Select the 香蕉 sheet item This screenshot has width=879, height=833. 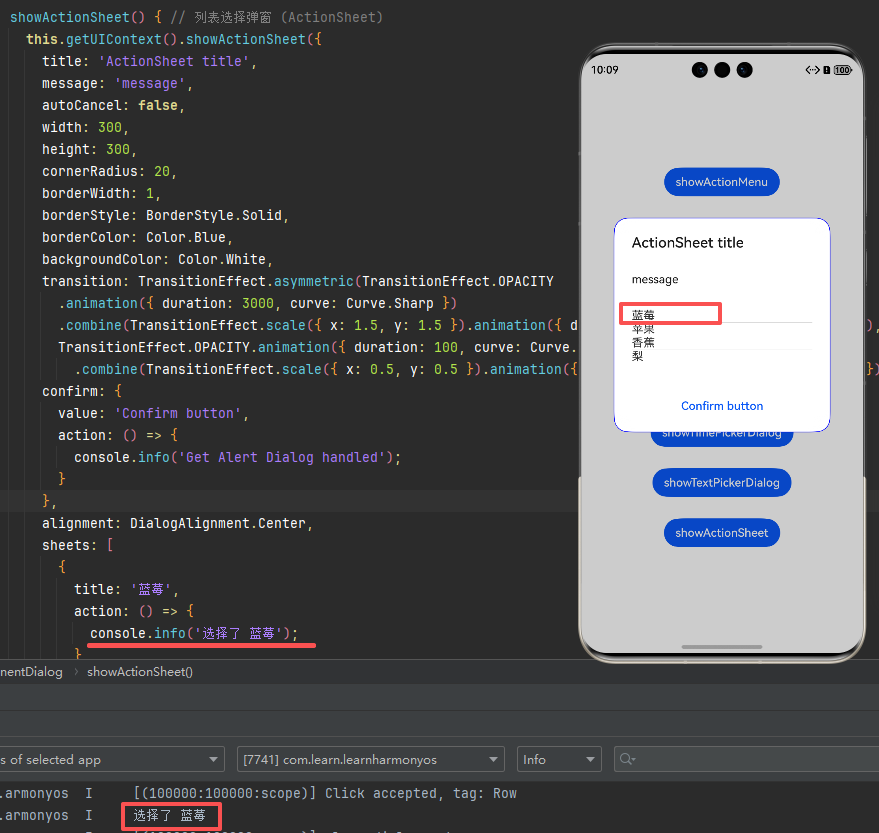[643, 342]
